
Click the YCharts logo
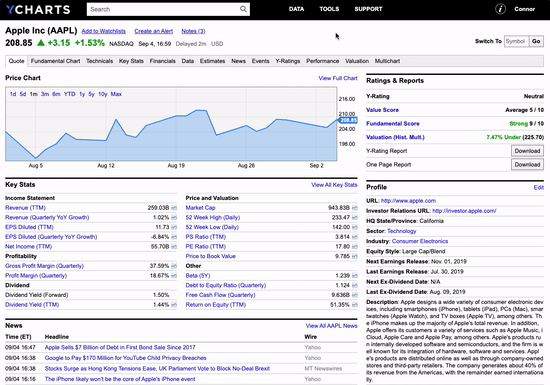[38, 9]
